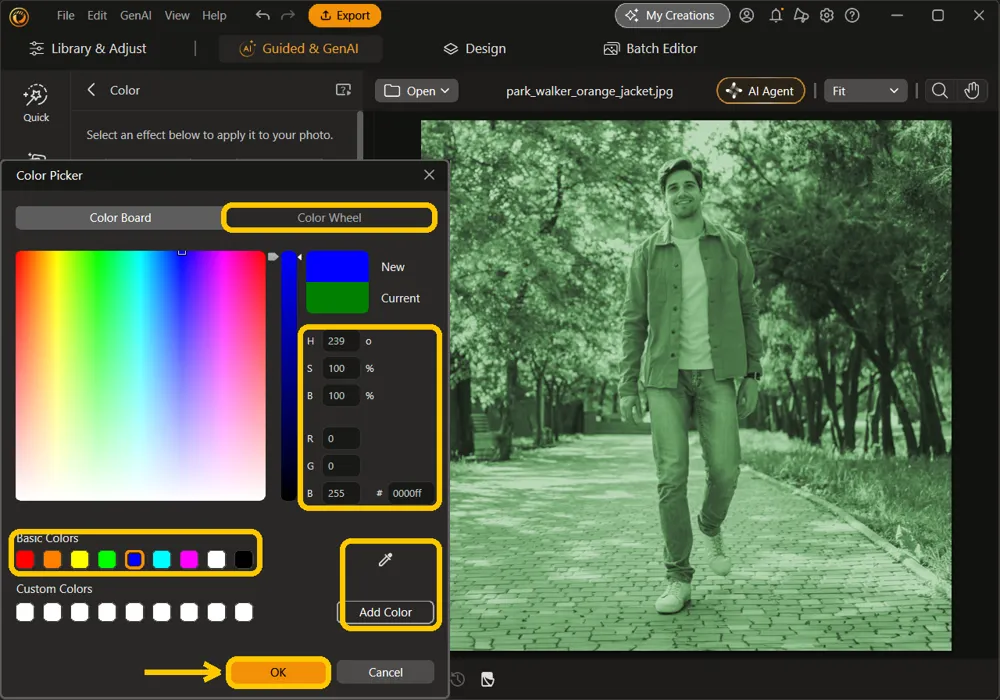The width and height of the screenshot is (1000, 700).
Task: Open the View menu
Action: [177, 15]
